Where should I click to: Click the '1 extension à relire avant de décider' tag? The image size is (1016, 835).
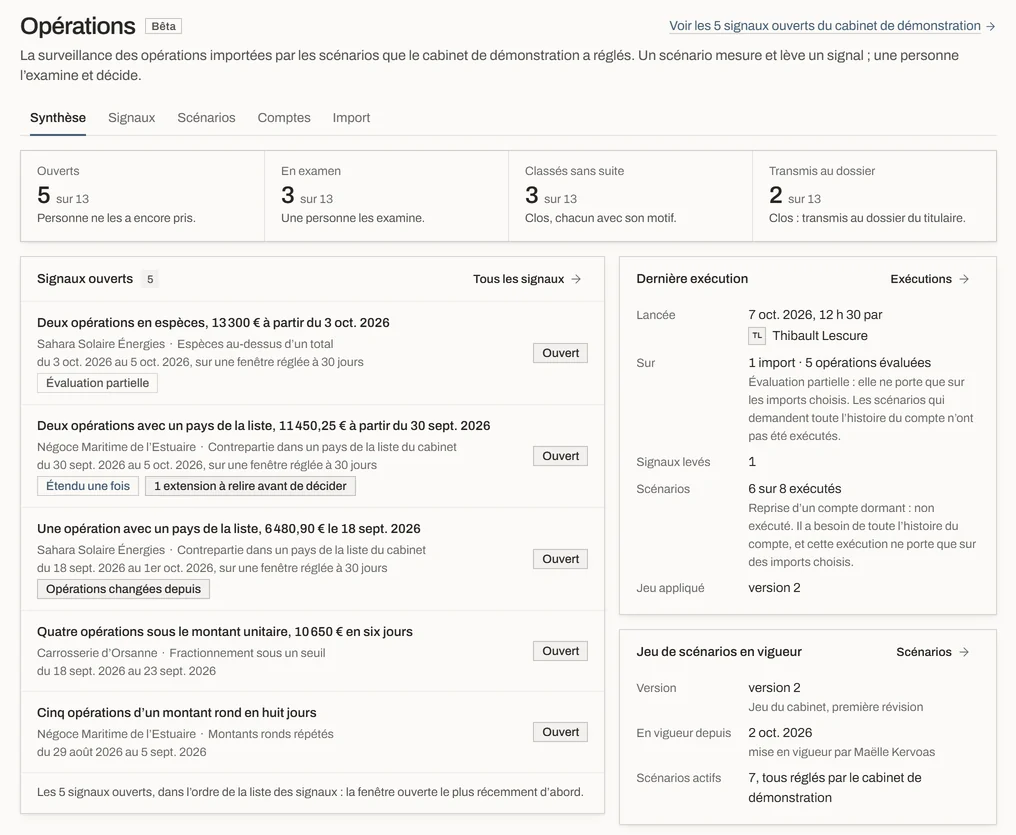click(250, 486)
